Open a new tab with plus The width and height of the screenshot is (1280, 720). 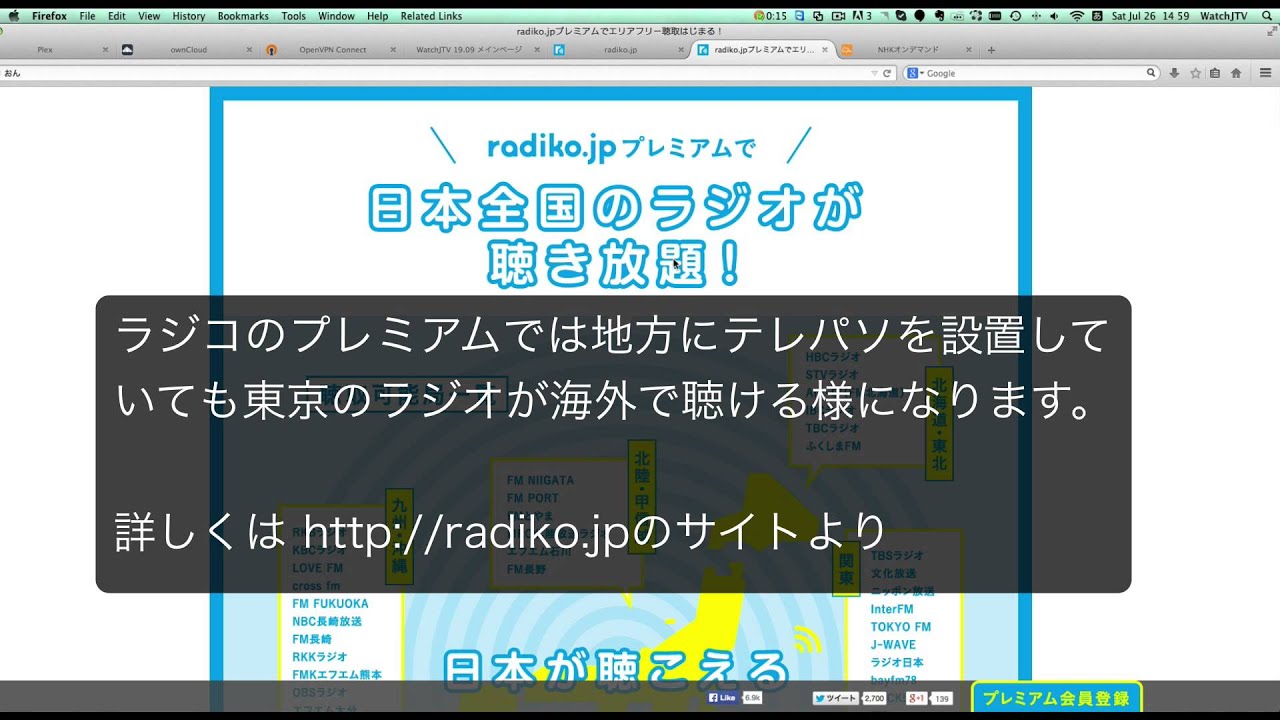point(991,49)
